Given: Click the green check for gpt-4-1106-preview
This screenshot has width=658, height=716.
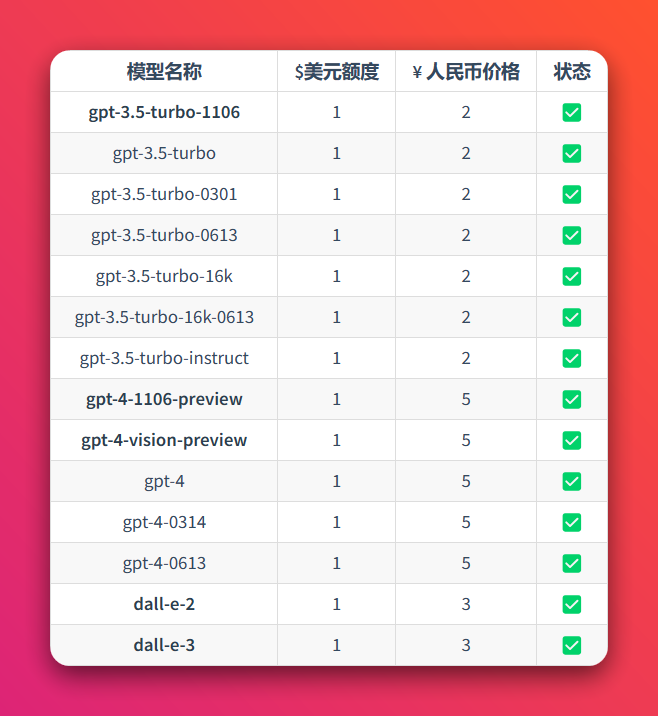Looking at the screenshot, I should tap(572, 400).
